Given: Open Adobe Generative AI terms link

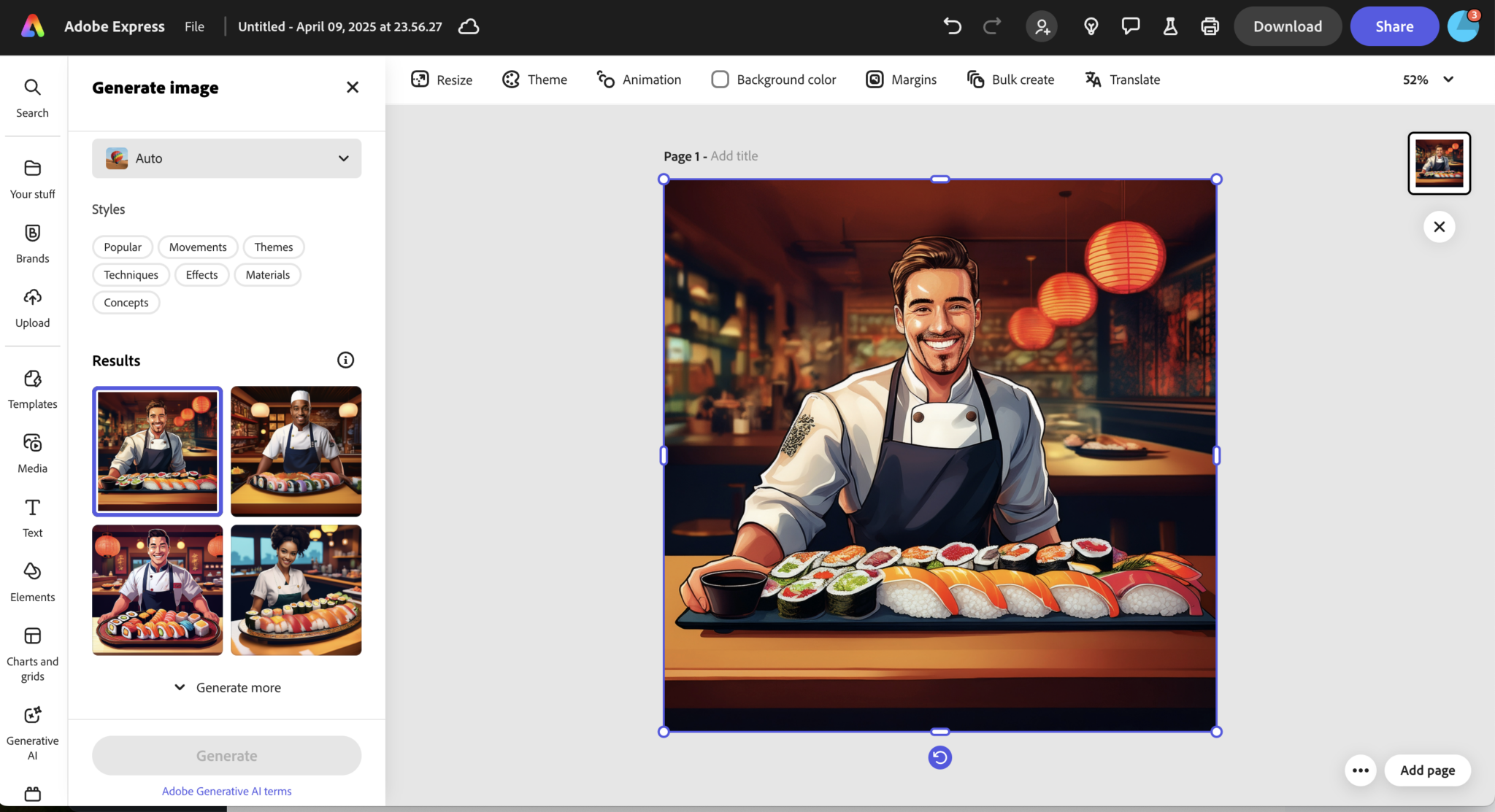Looking at the screenshot, I should coord(226,790).
